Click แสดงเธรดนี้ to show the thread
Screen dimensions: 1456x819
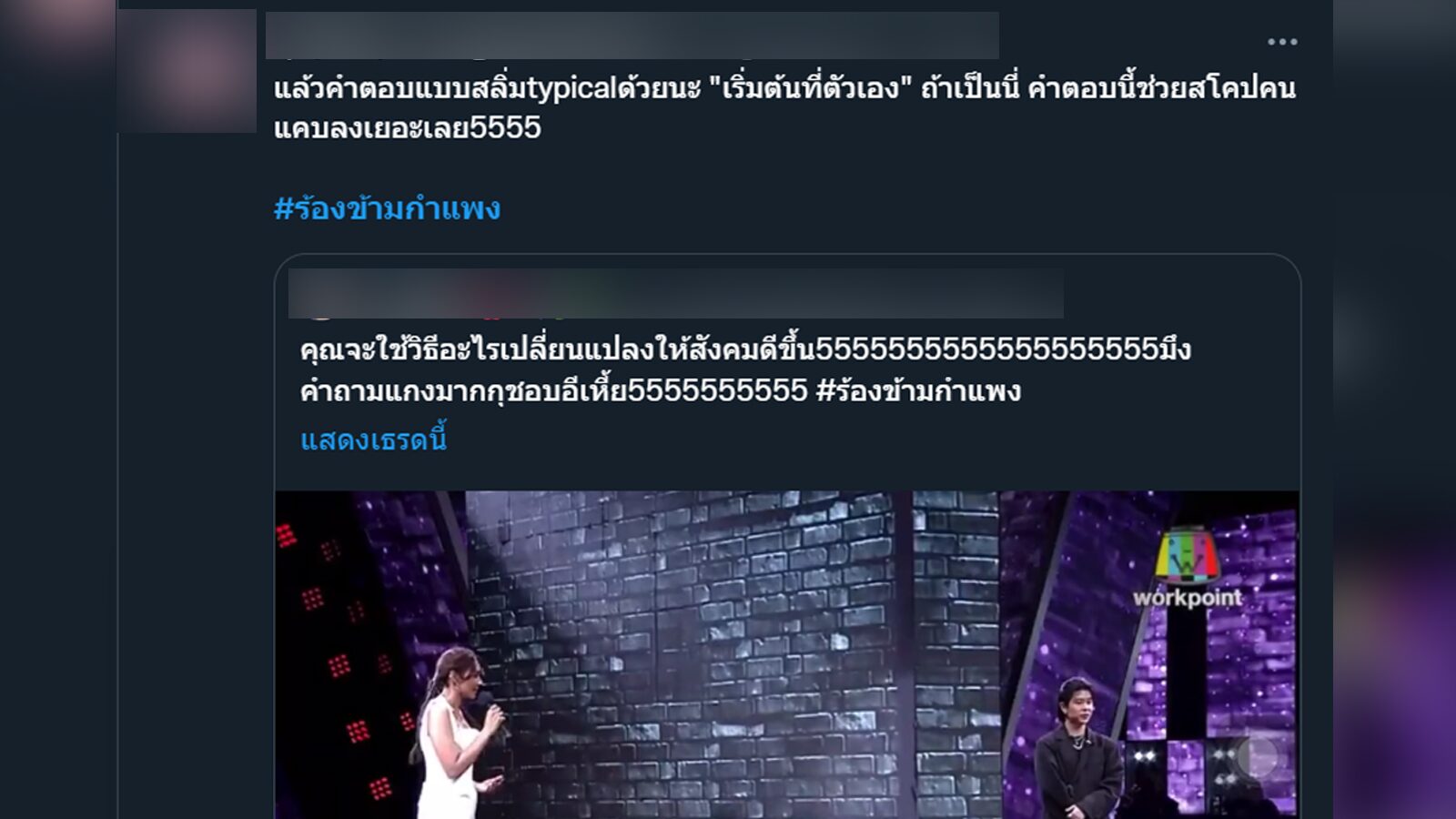373,440
